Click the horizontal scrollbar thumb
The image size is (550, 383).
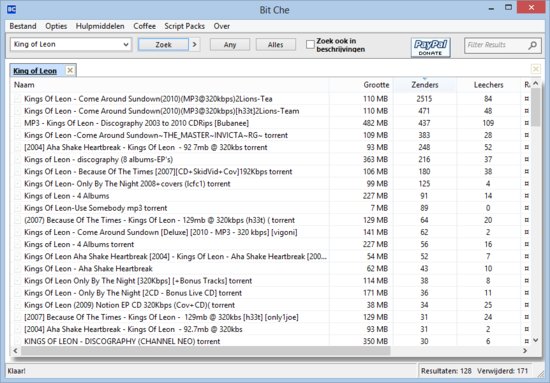pos(206,350)
